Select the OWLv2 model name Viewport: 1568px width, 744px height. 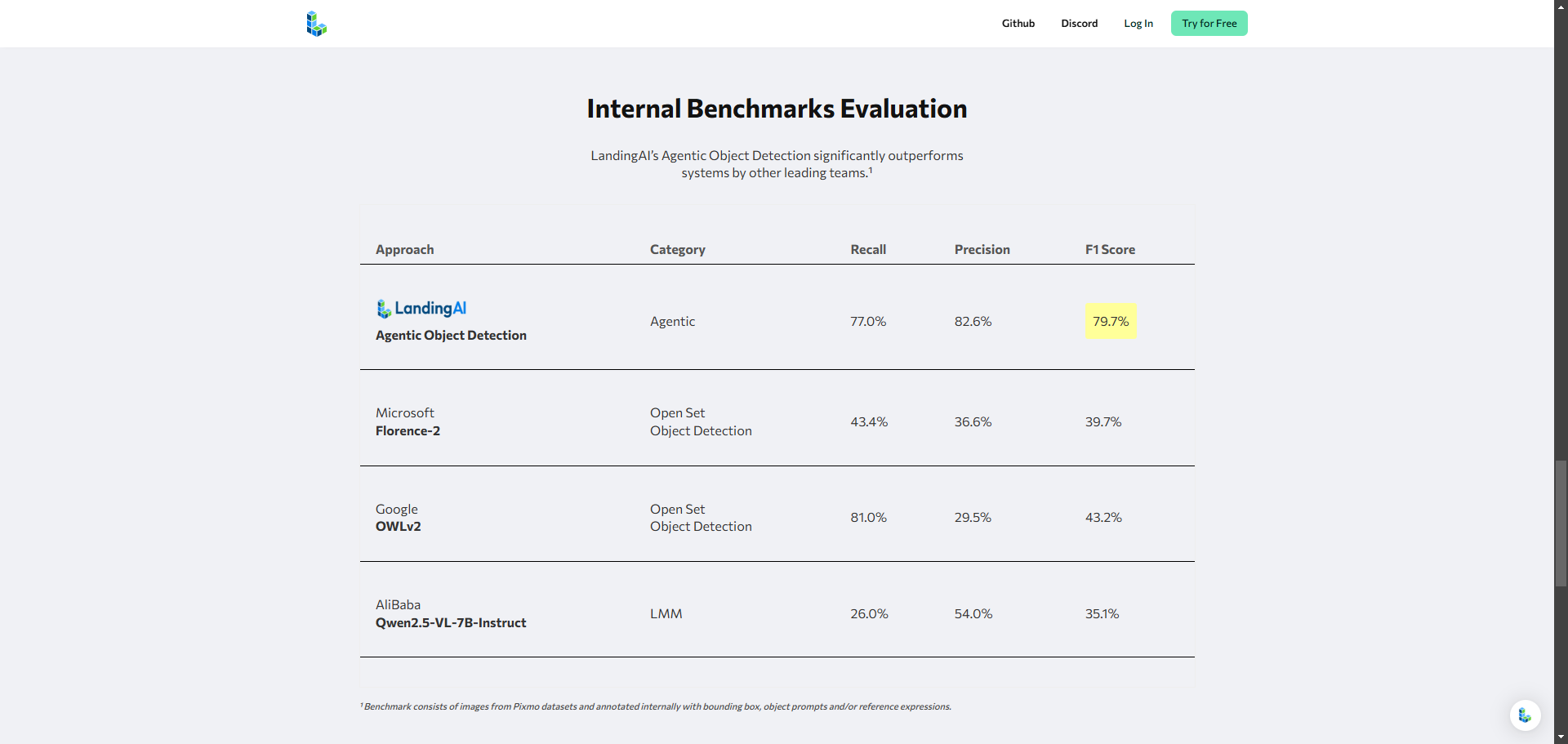point(398,527)
